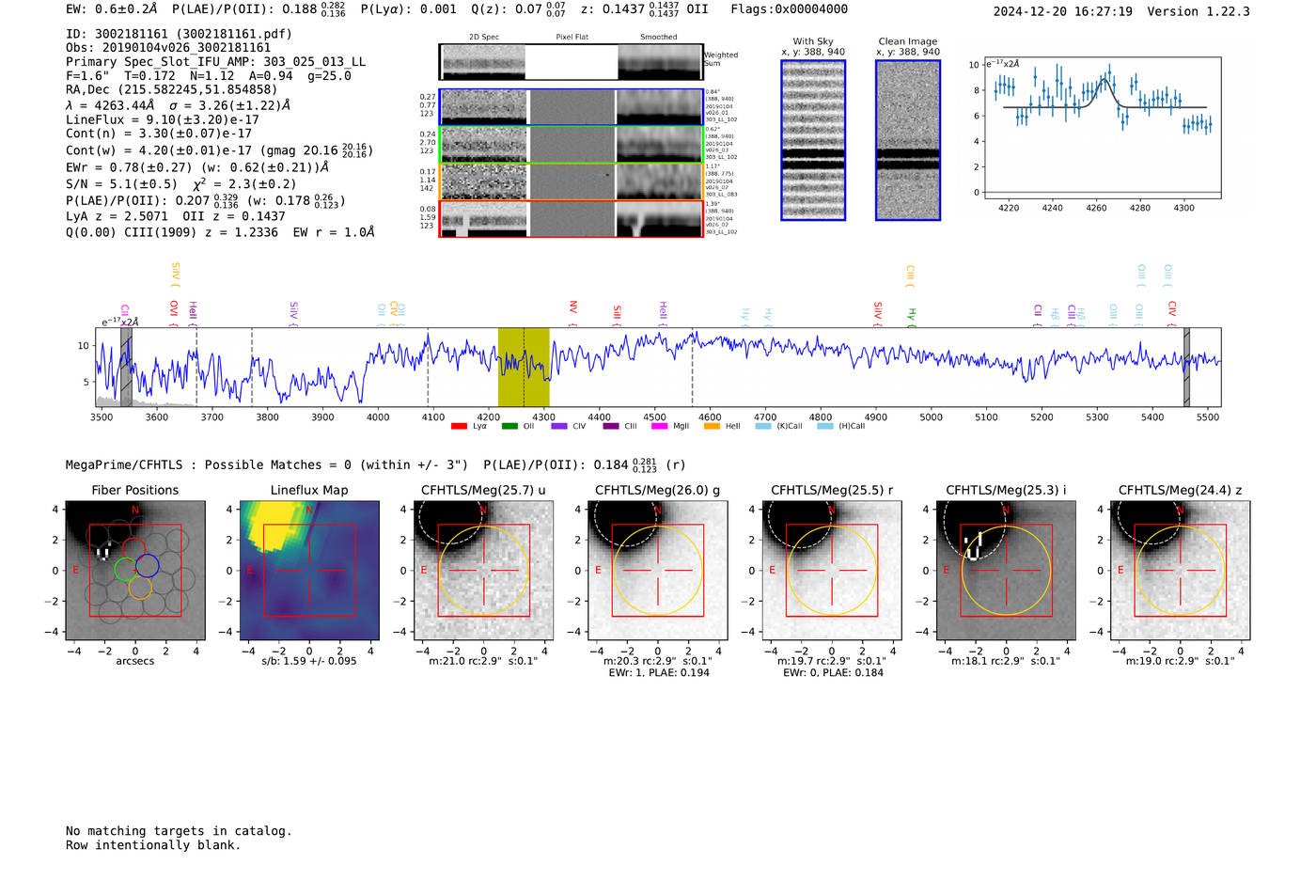Click the hatched gray band near 5460 Å
The image size is (1316, 896).
click(x=1186, y=367)
